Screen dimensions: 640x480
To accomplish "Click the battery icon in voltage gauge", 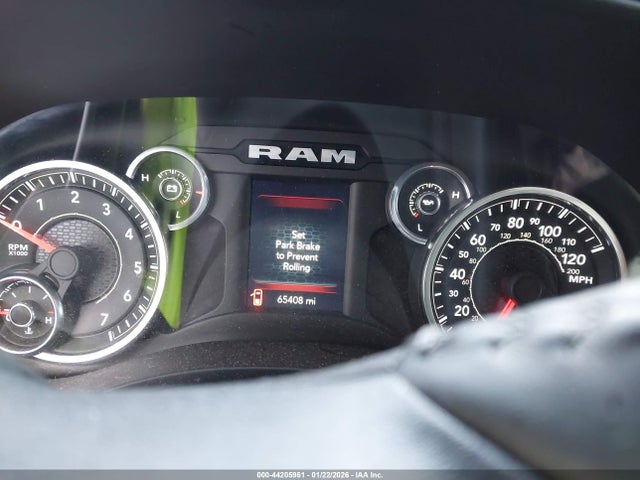I will click(172, 187).
